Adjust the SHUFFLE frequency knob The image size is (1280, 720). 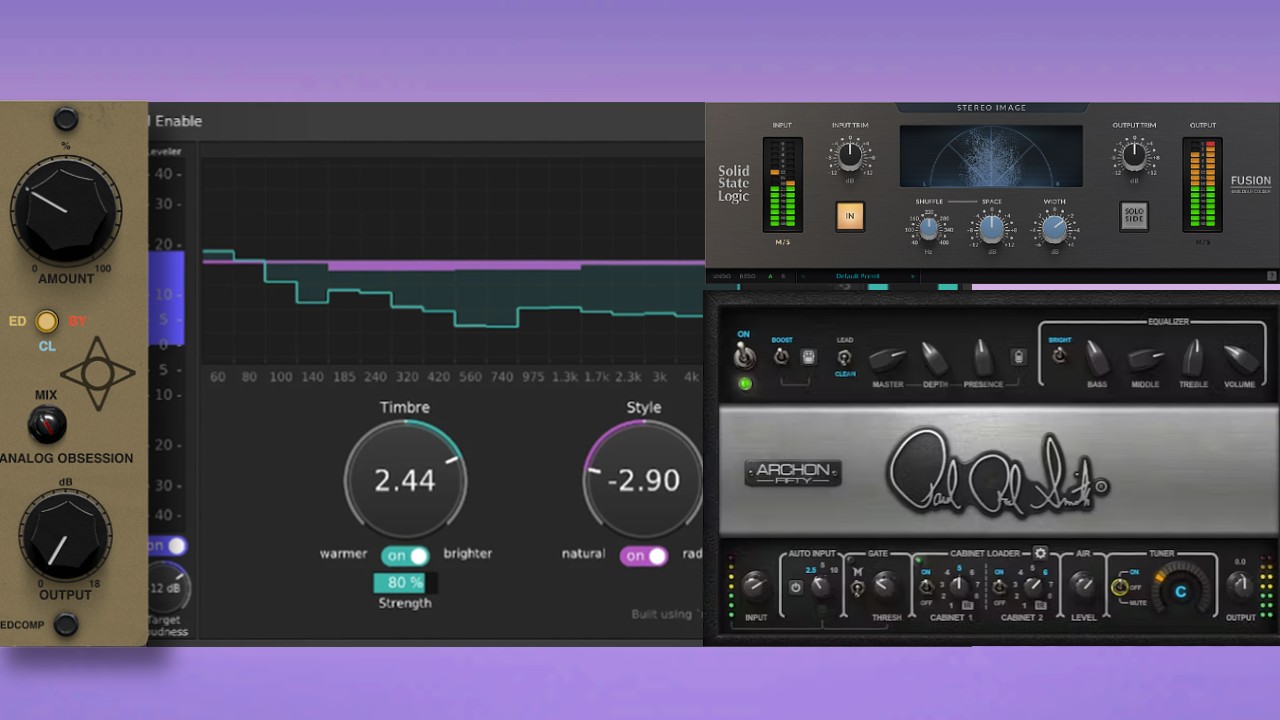coord(929,228)
